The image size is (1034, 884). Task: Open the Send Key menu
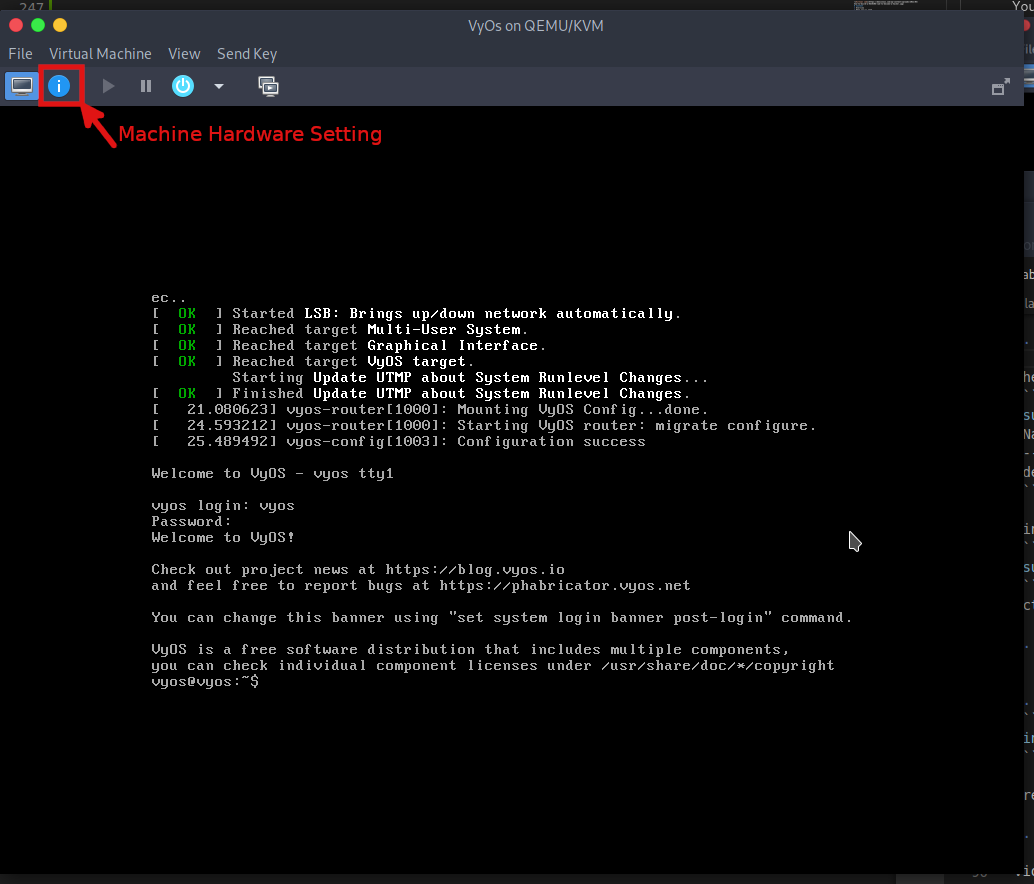[247, 54]
